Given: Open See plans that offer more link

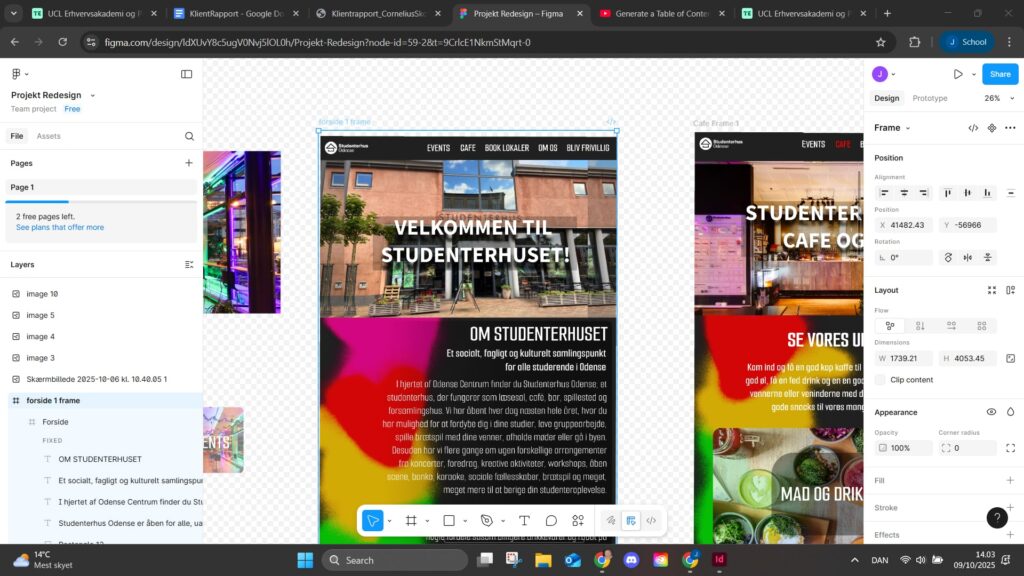Looking at the screenshot, I should (x=60, y=227).
